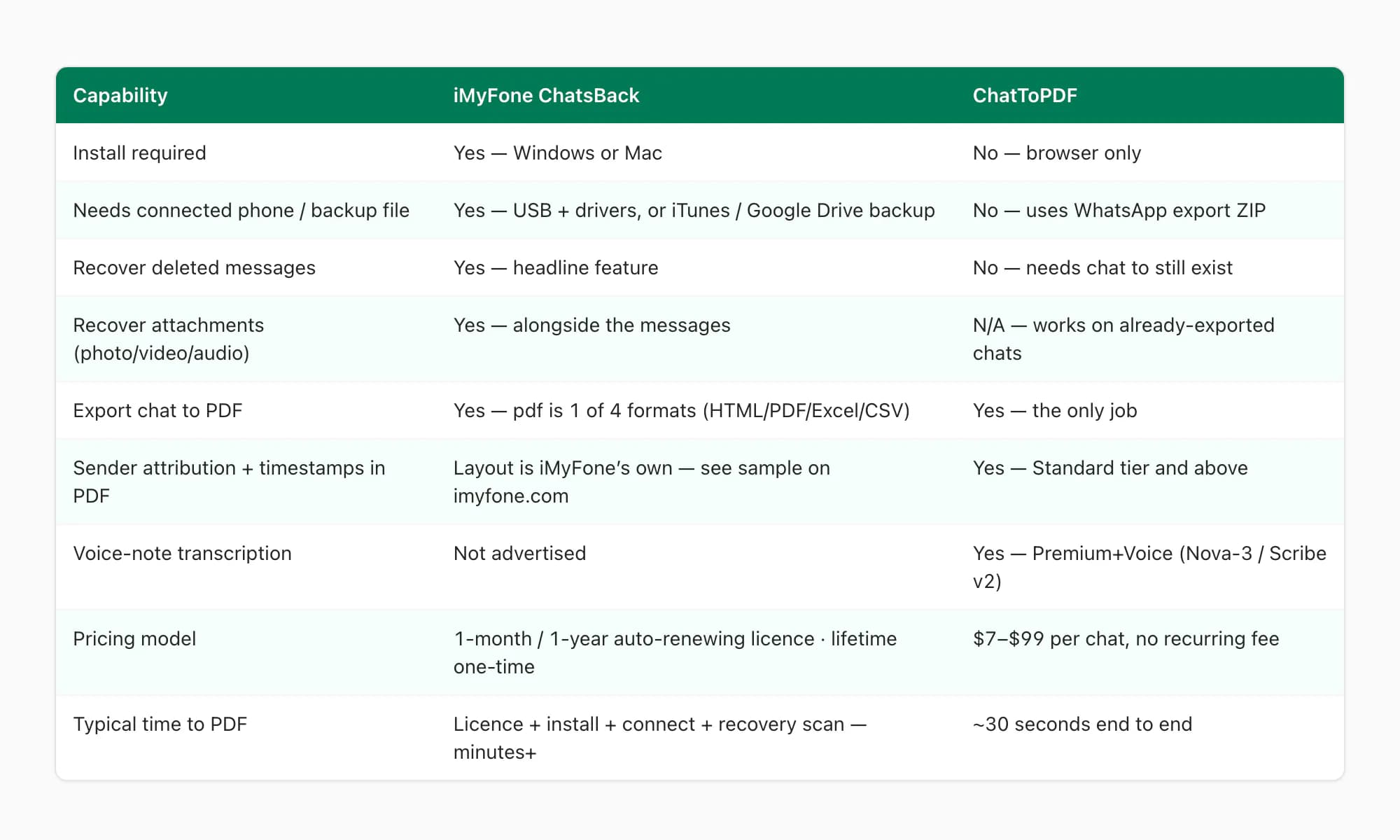Click the 'Yes — headline feature' cell
1400x840 pixels.
pos(556,267)
